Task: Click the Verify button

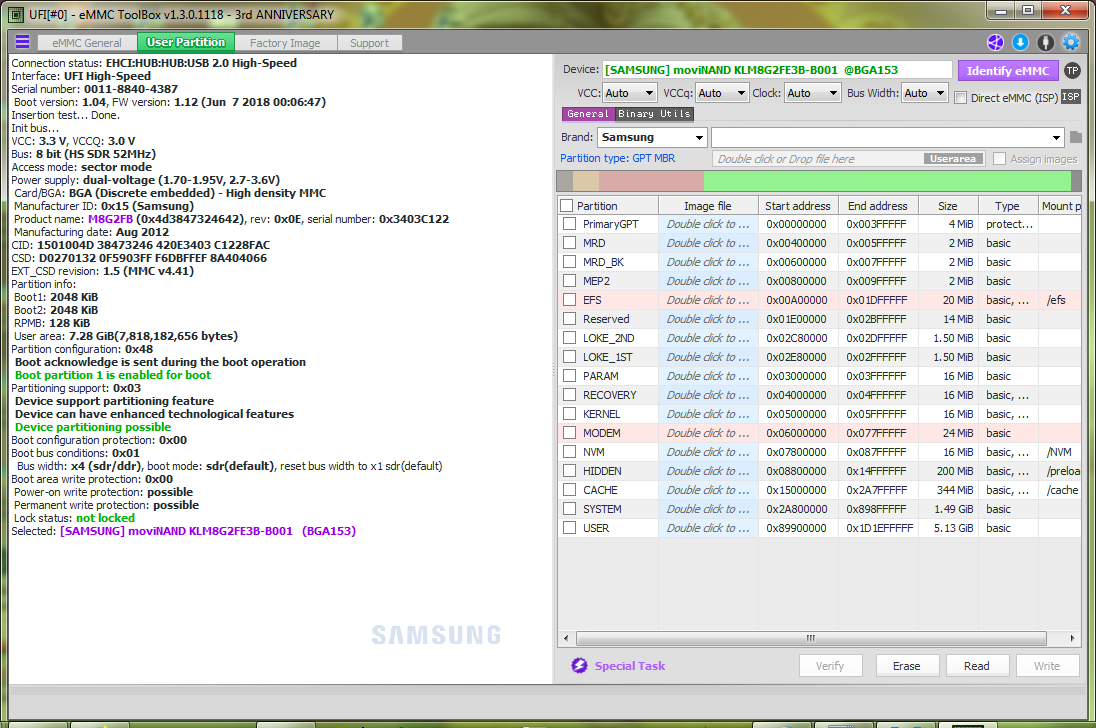Action: pyautogui.click(x=830, y=666)
